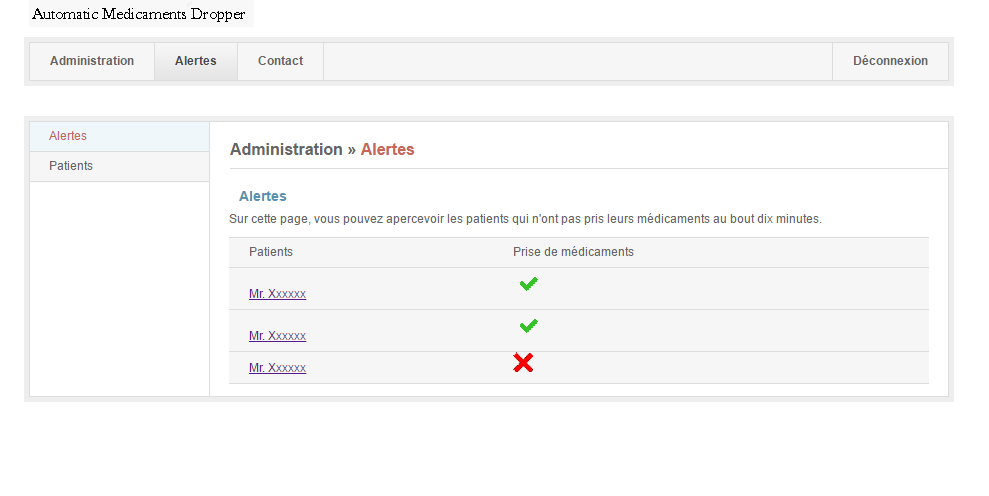This screenshot has height=496, width=989.
Task: Click the blue Alertes section heading
Action: [263, 196]
